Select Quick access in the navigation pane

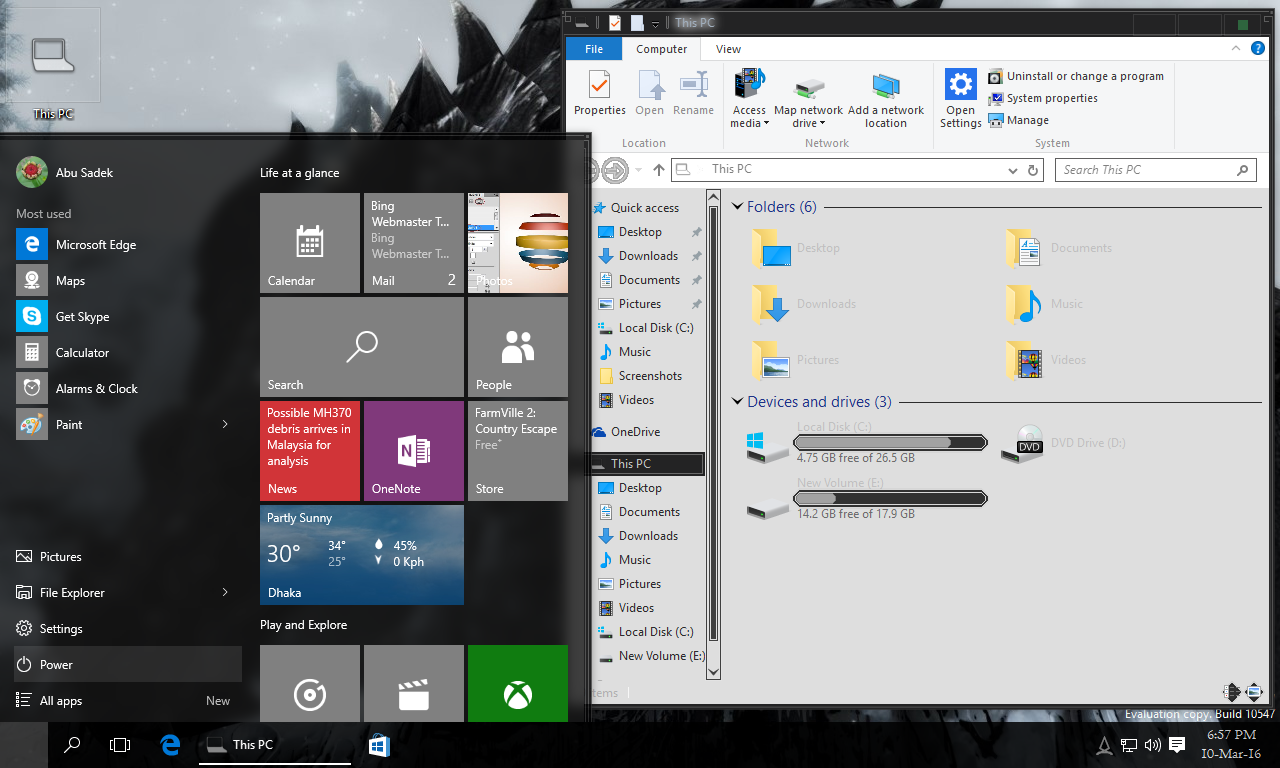[636, 208]
